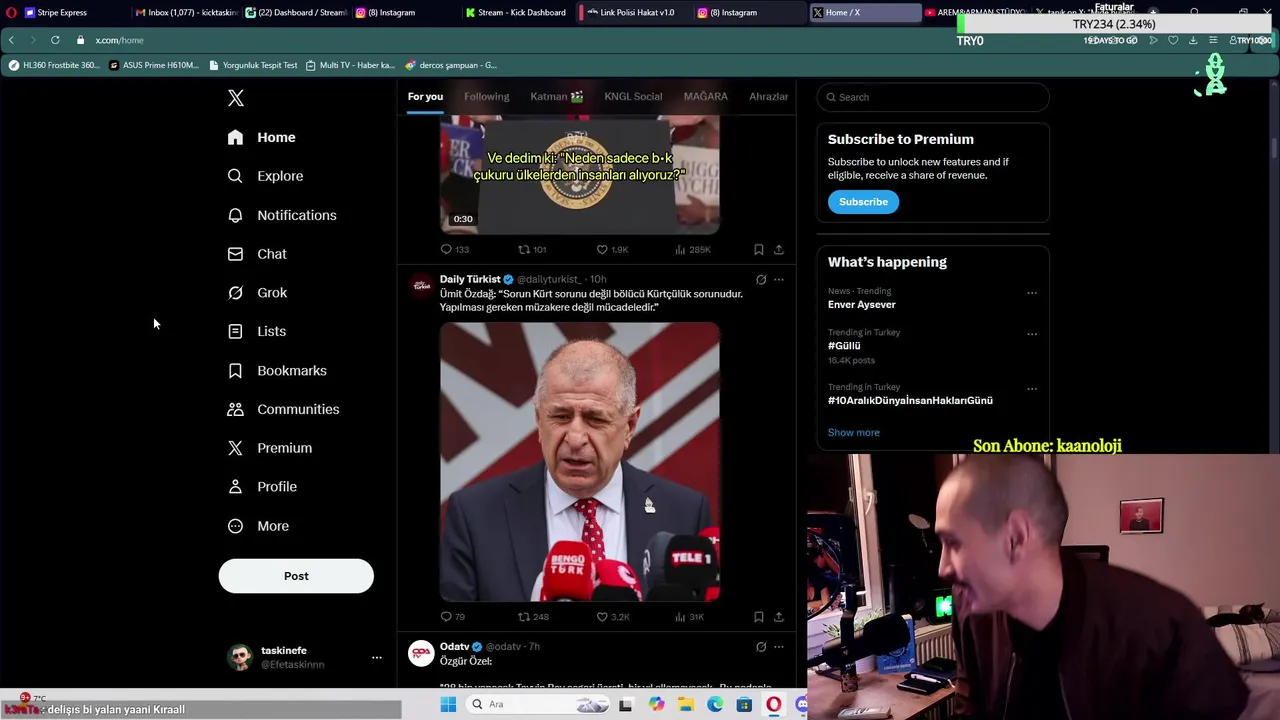Image resolution: width=1280 pixels, height=720 pixels.
Task: Open more options on Daily Türkist post
Action: click(x=779, y=280)
